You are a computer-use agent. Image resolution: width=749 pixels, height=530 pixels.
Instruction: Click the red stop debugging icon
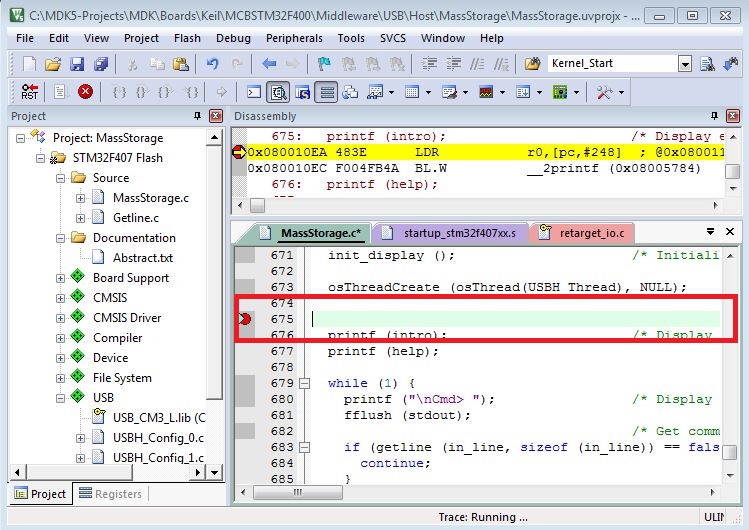coord(85,92)
